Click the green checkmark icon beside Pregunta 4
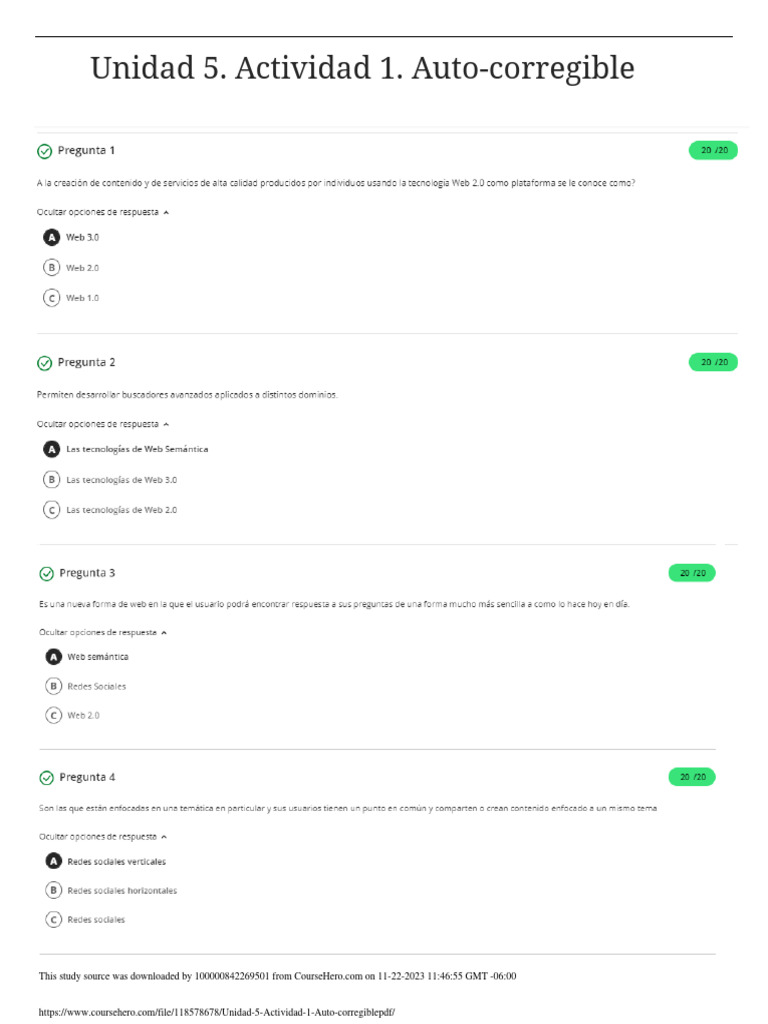Viewport: 768px width, 1024px height. click(46, 777)
